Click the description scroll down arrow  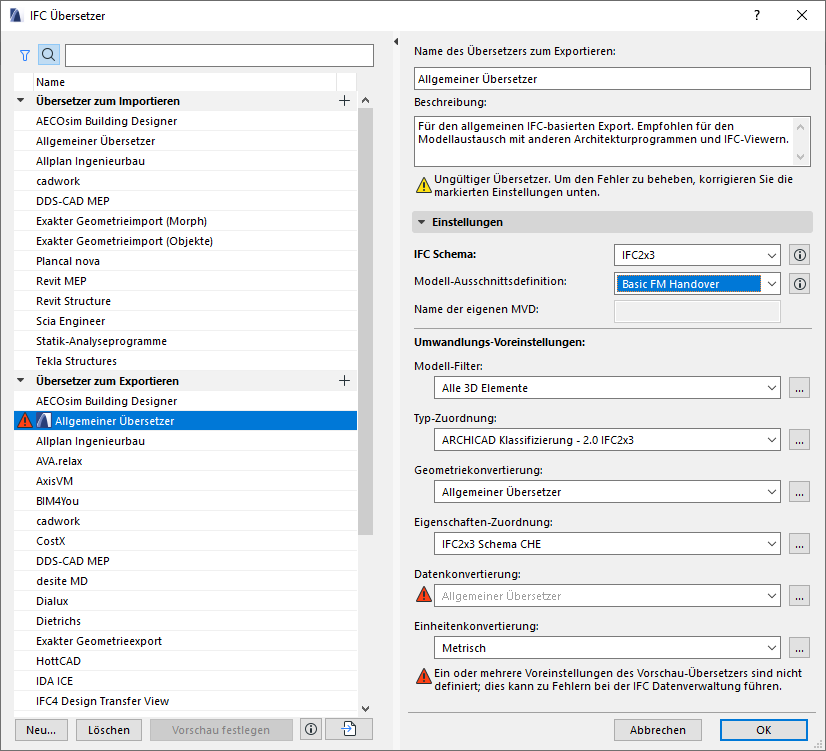click(x=801, y=156)
